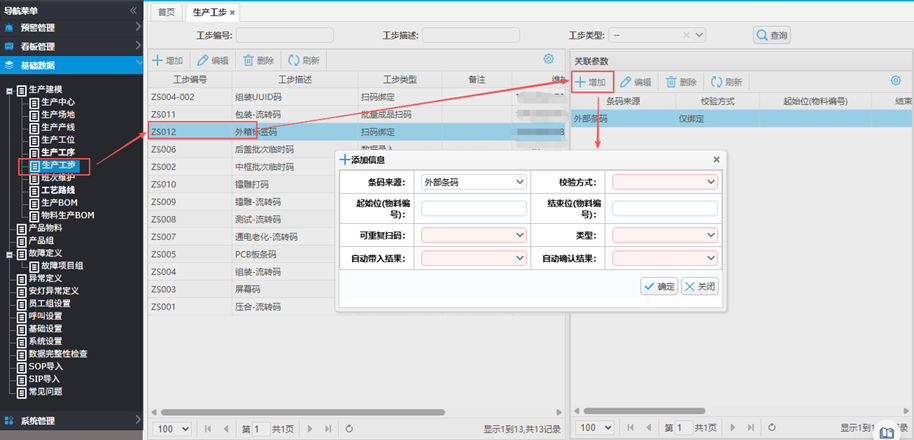The width and height of the screenshot is (914, 440).
Task: Select 生产工序 in the tree
Action: click(x=58, y=152)
